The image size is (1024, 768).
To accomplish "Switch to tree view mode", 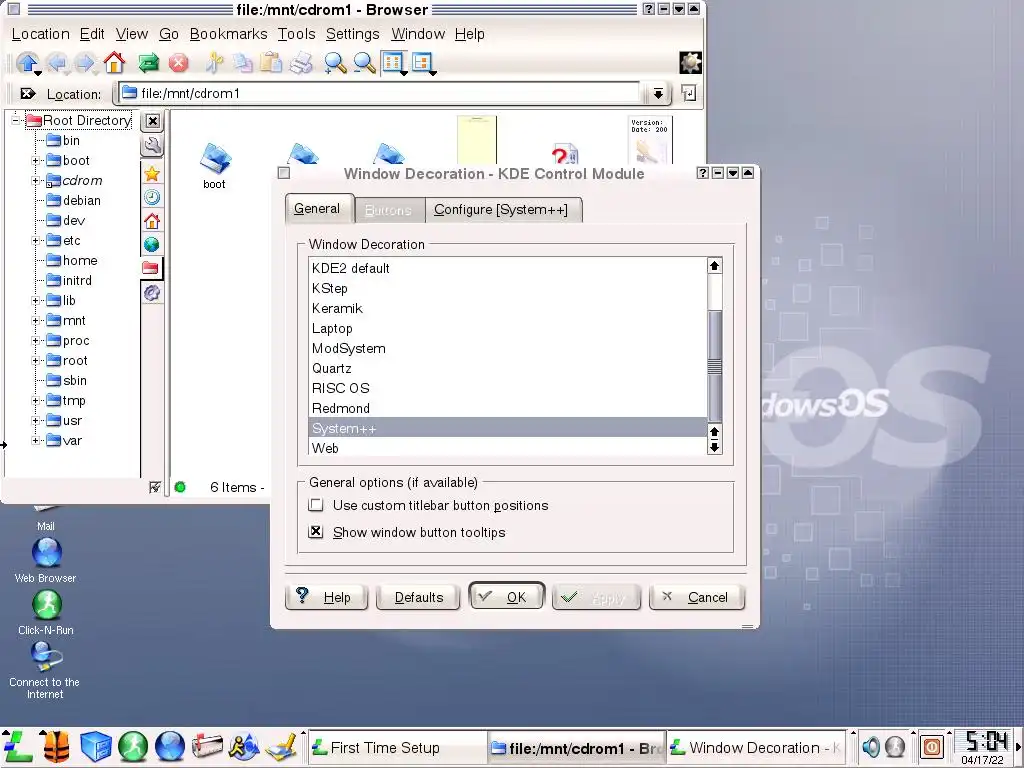I will 423,63.
